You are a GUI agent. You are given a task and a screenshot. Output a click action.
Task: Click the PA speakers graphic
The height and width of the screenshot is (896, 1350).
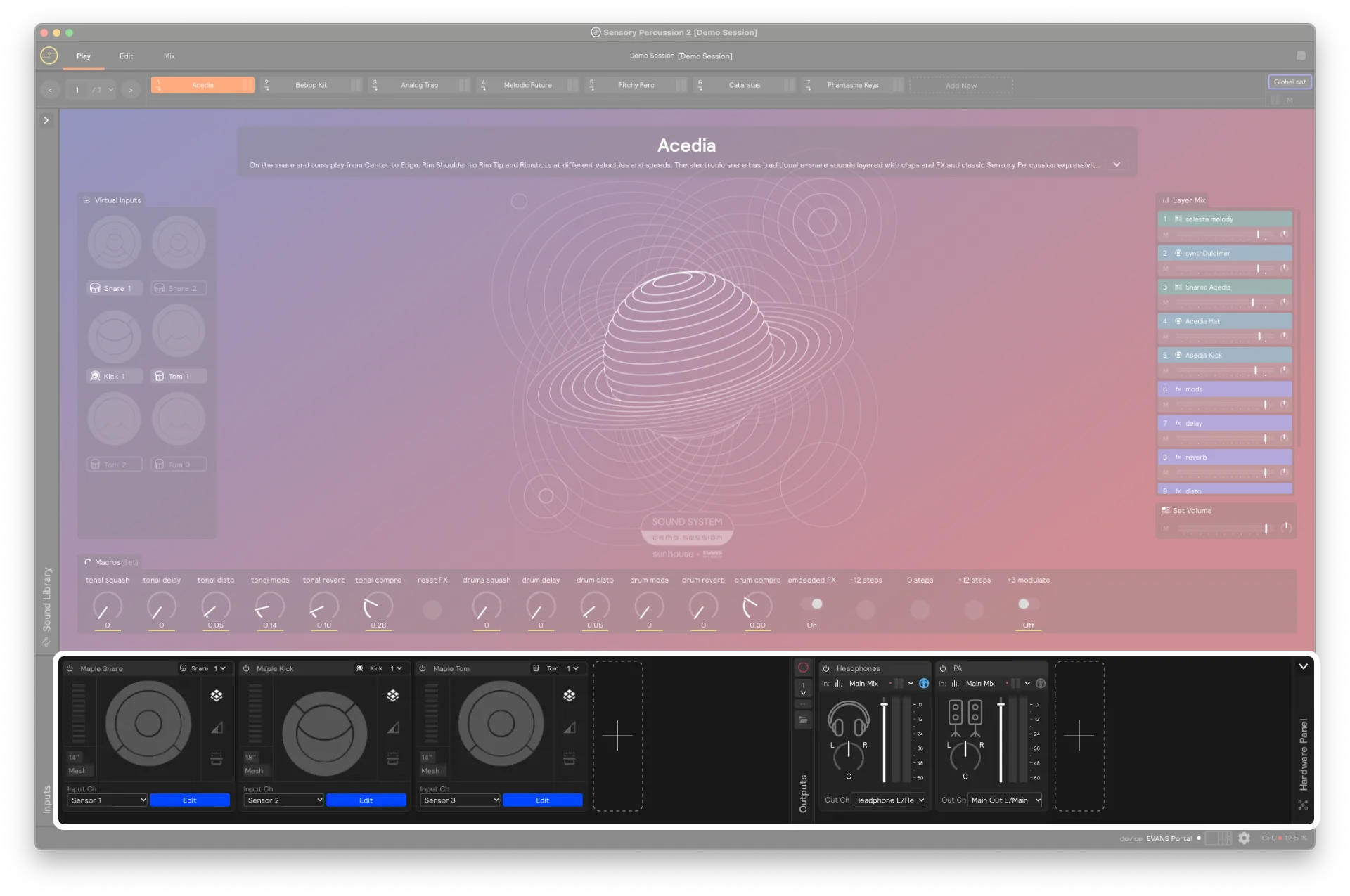(965, 718)
